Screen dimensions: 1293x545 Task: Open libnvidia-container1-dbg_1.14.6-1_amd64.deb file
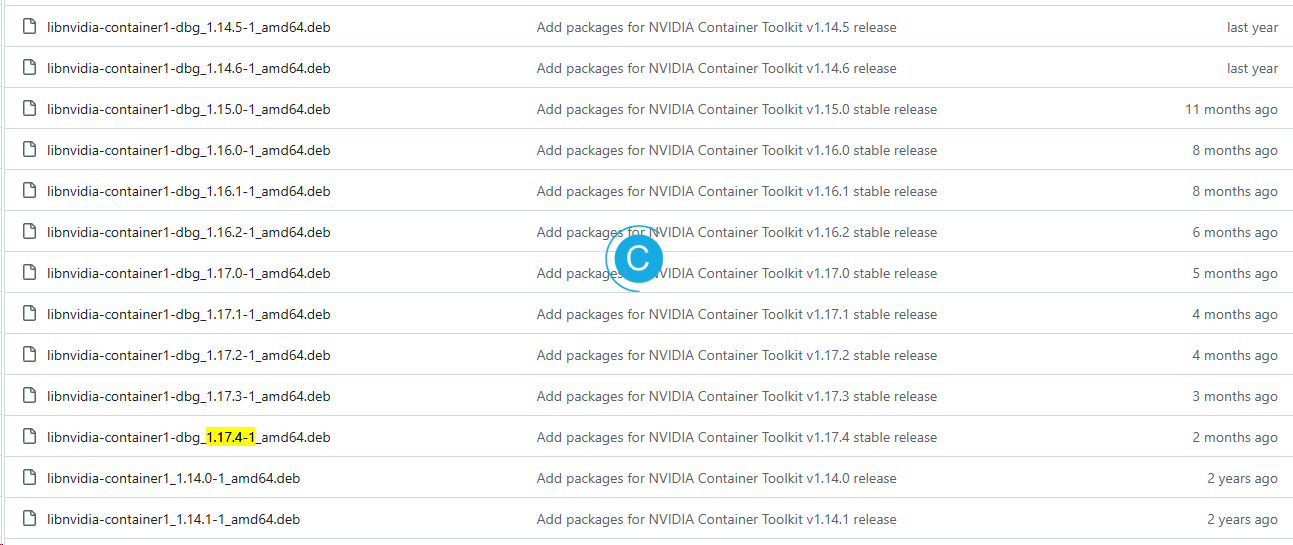188,68
